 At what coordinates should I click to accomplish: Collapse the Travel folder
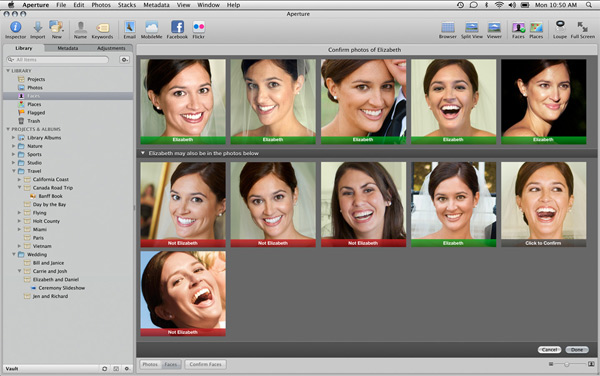(x=13, y=171)
